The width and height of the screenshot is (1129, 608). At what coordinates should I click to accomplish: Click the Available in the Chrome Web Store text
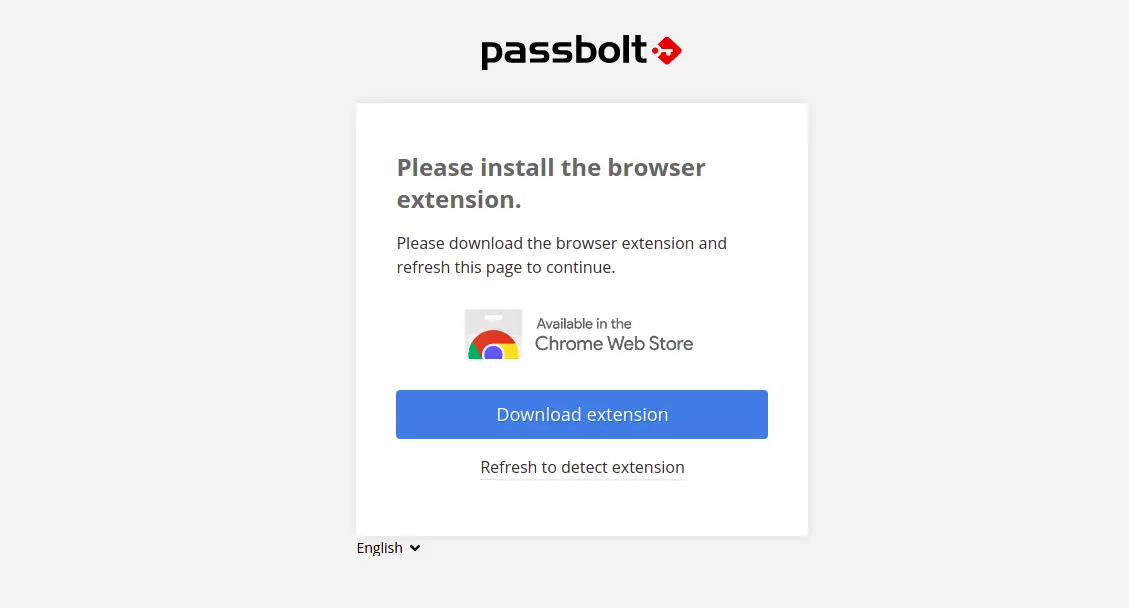[x=613, y=334]
